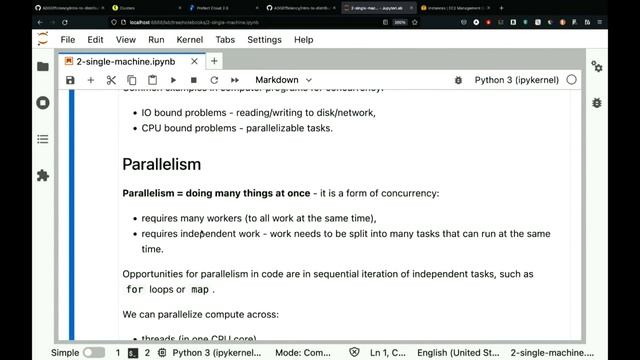Click 2-single-machine.... status bar filename

tap(552, 353)
